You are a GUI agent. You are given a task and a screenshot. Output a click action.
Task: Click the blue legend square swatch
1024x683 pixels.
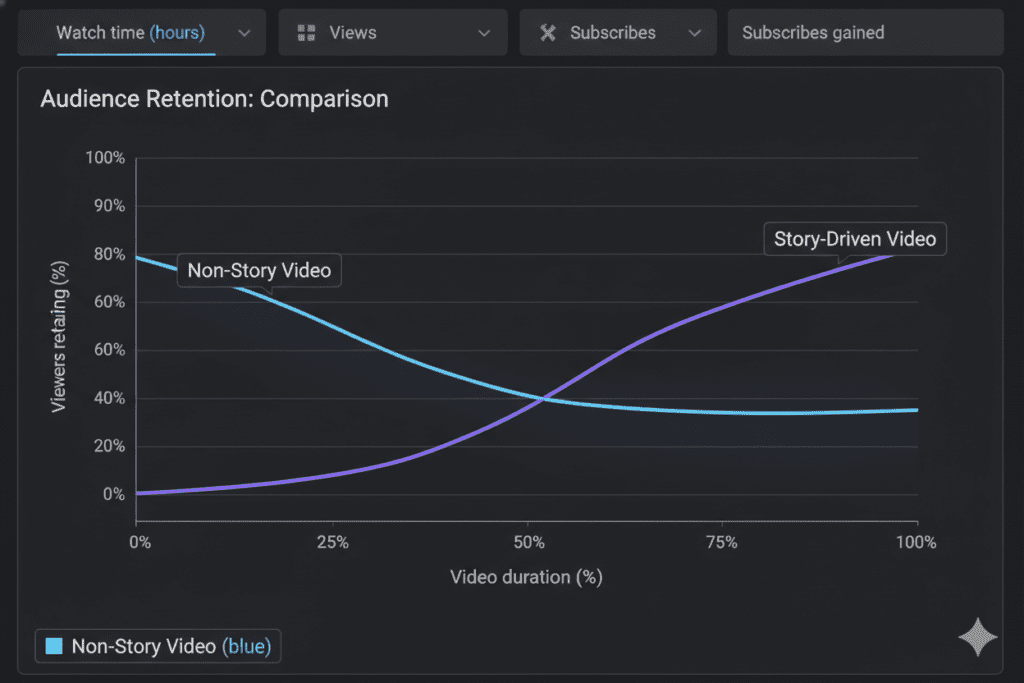(54, 647)
